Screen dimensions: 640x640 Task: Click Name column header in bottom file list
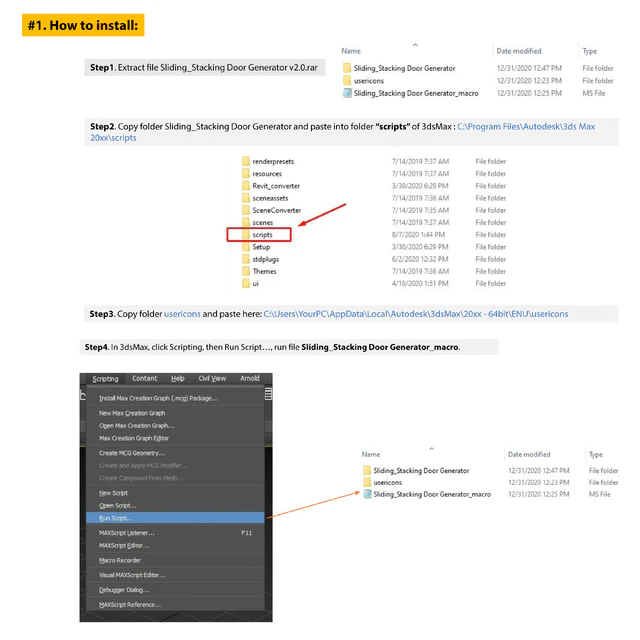(x=371, y=454)
